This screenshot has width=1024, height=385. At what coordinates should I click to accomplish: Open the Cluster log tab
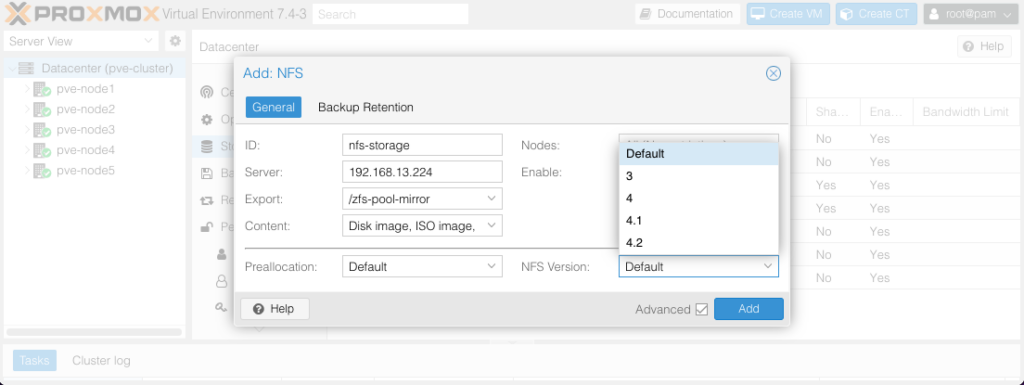tap(101, 360)
